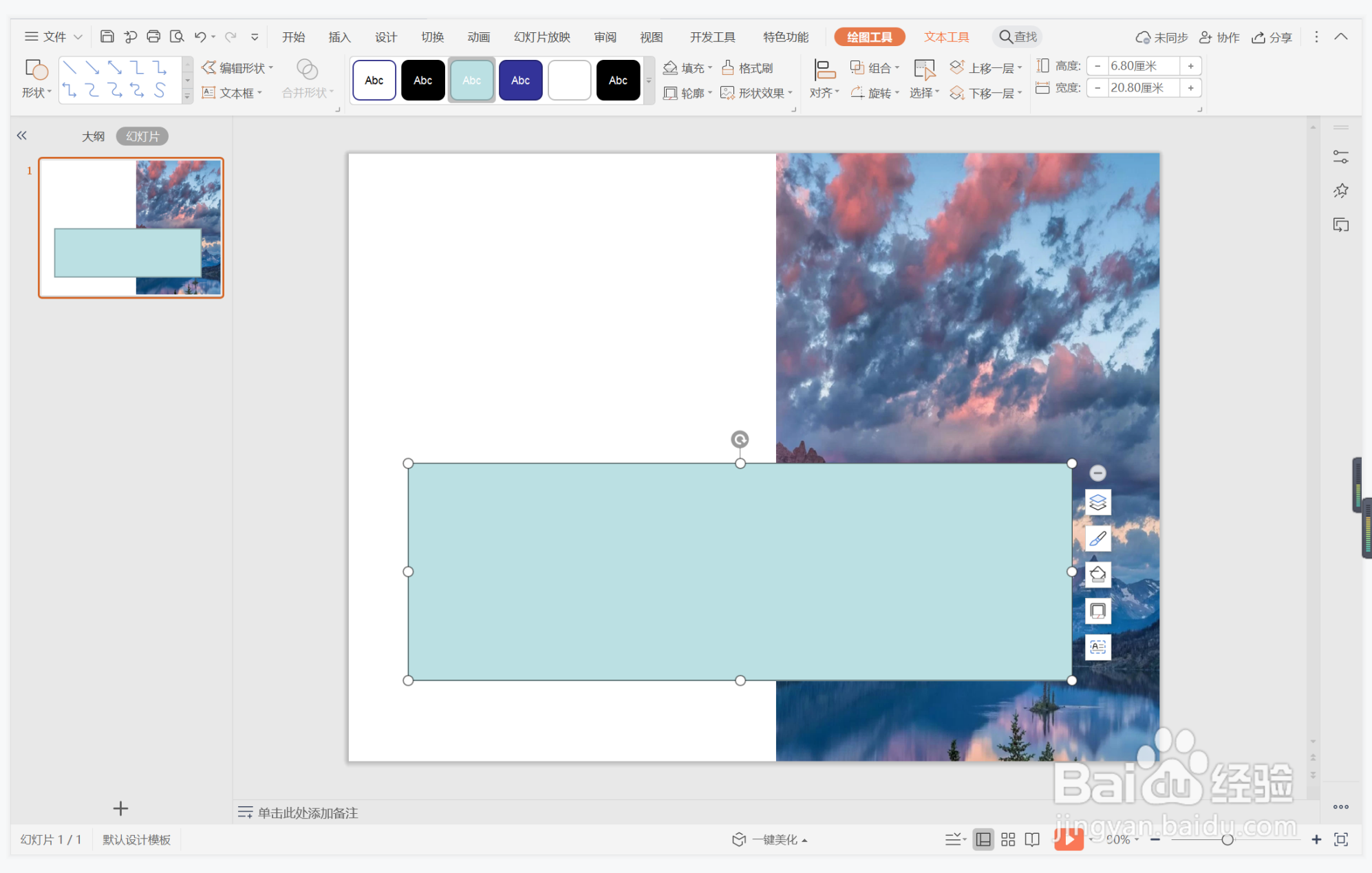Image resolution: width=1372 pixels, height=873 pixels.
Task: Click the brush style icon beside shape
Action: coord(1097,538)
